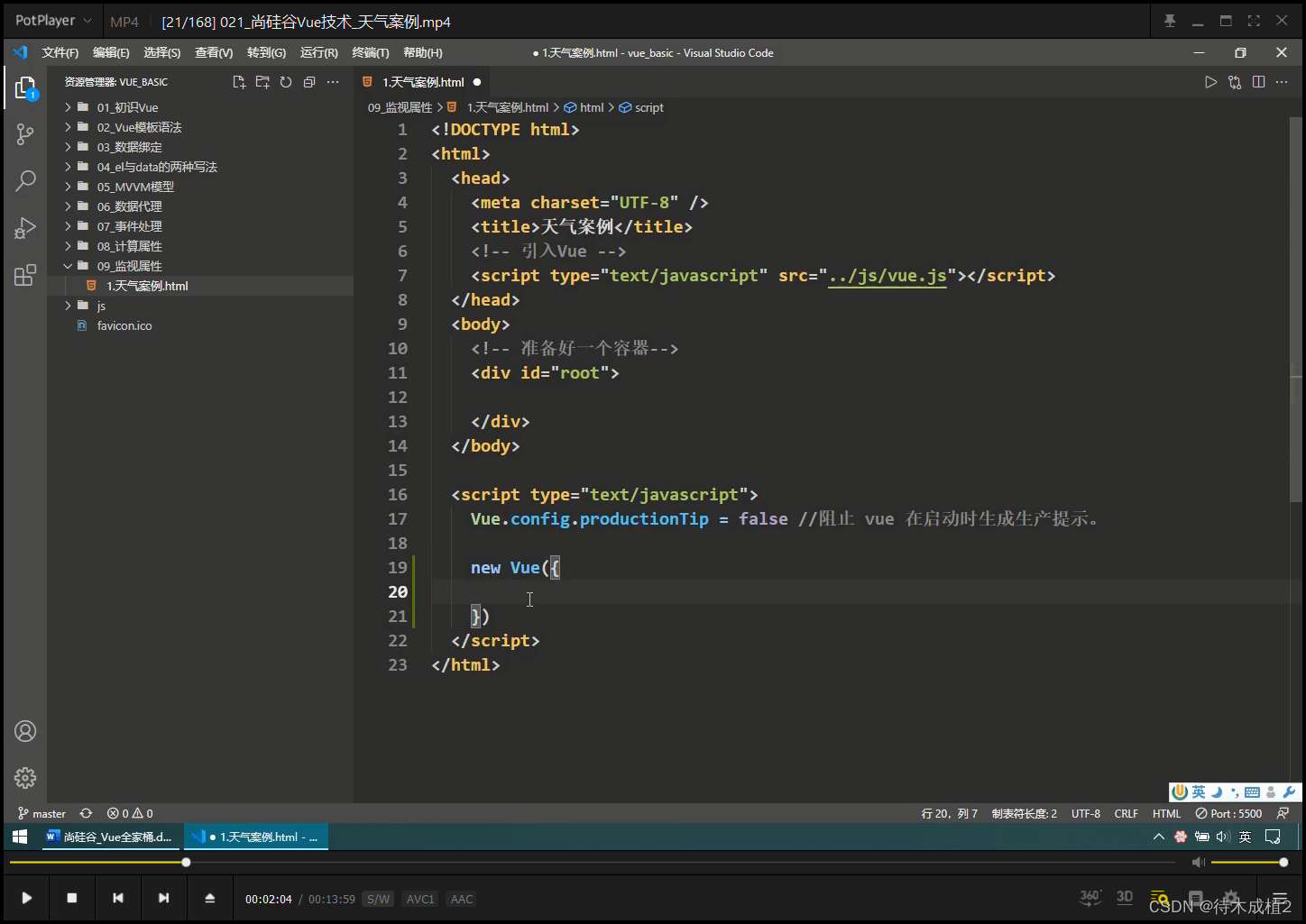The image size is (1306, 924).
Task: Run the code with play icon
Action: click(1210, 82)
